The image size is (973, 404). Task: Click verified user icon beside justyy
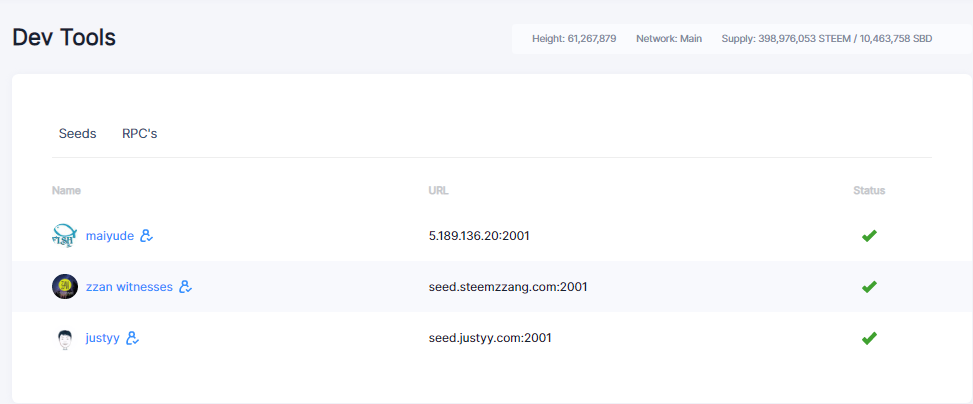(132, 338)
